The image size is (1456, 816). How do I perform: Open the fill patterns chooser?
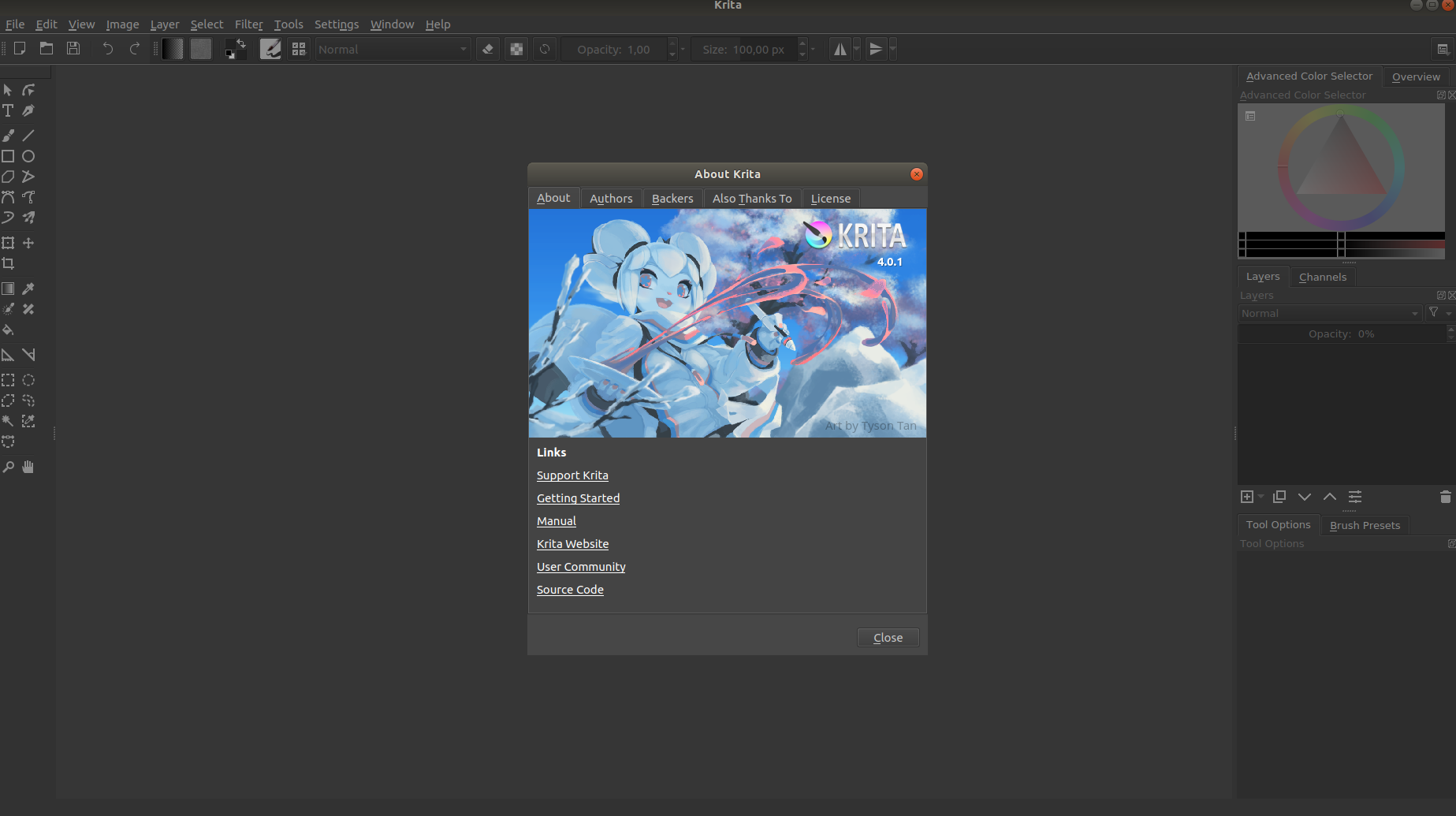[x=201, y=49]
